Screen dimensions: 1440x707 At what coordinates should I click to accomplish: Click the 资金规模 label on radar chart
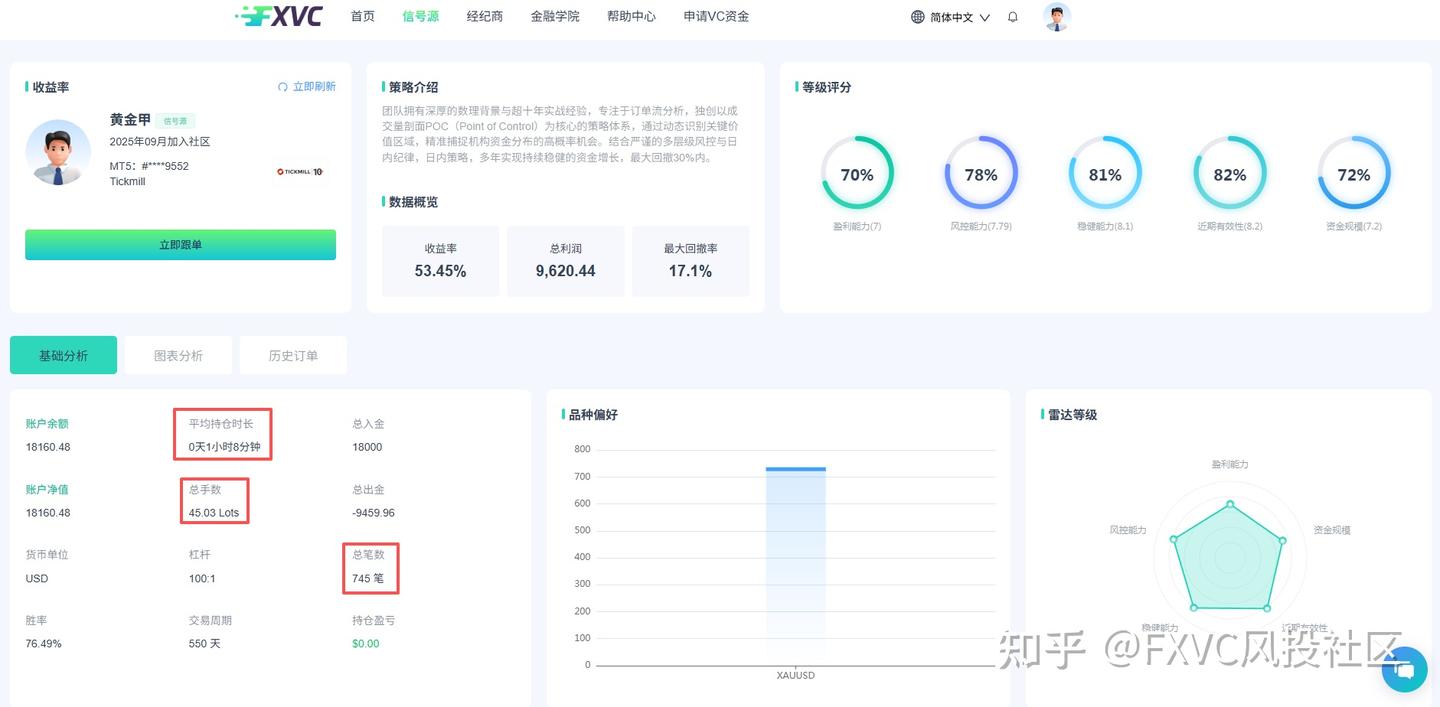point(1332,530)
